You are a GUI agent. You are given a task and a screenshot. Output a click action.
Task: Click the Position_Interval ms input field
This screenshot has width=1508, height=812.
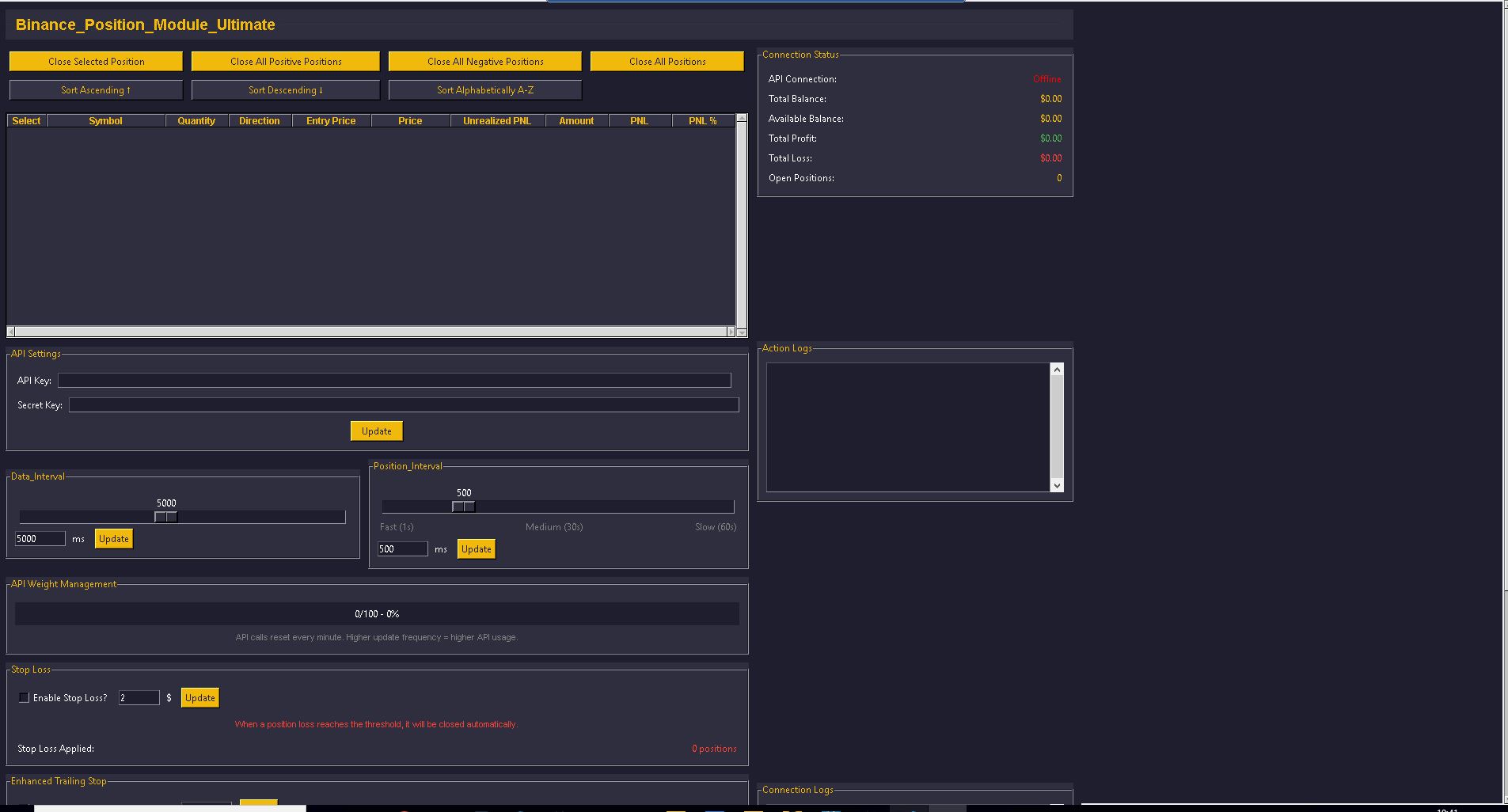pyautogui.click(x=402, y=549)
